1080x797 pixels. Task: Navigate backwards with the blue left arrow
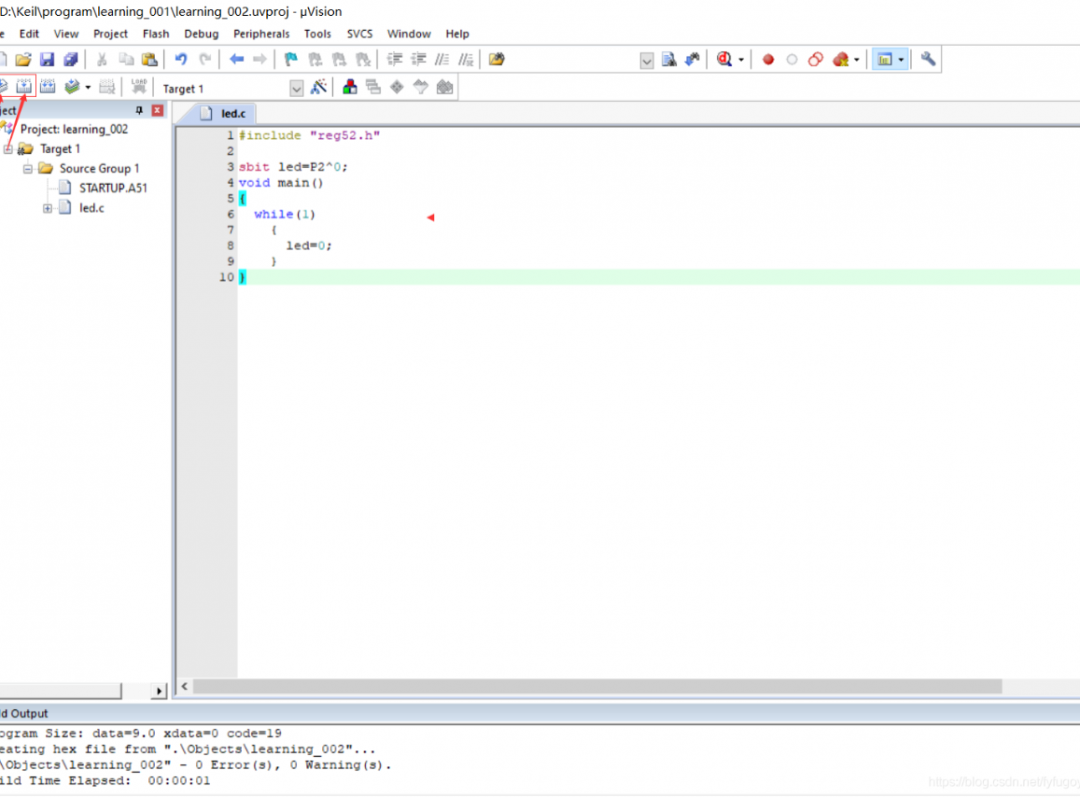237,59
